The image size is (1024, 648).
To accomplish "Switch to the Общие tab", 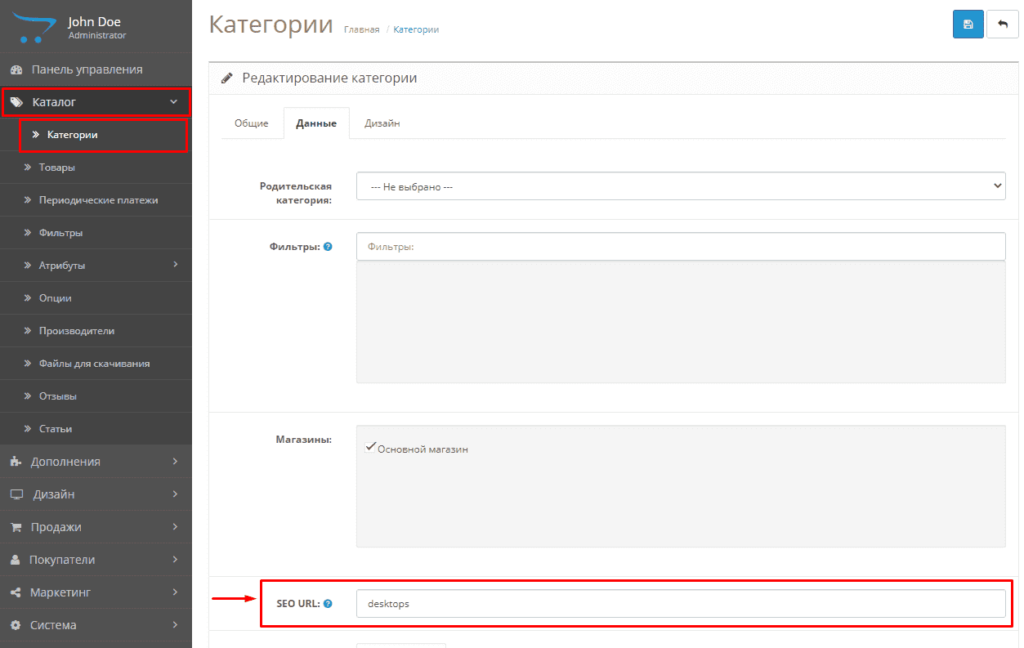I will tap(253, 123).
